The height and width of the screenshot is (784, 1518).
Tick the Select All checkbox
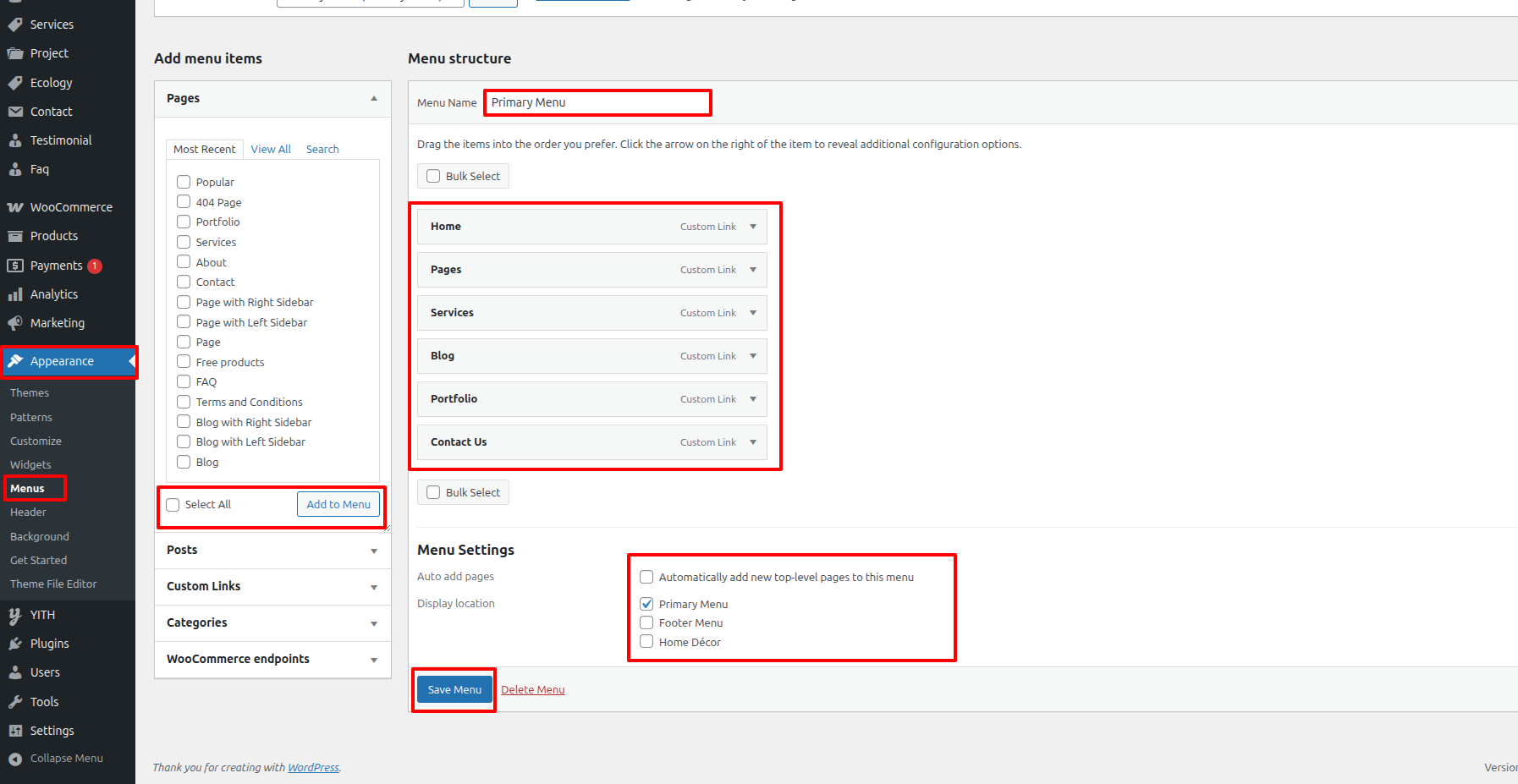173,505
